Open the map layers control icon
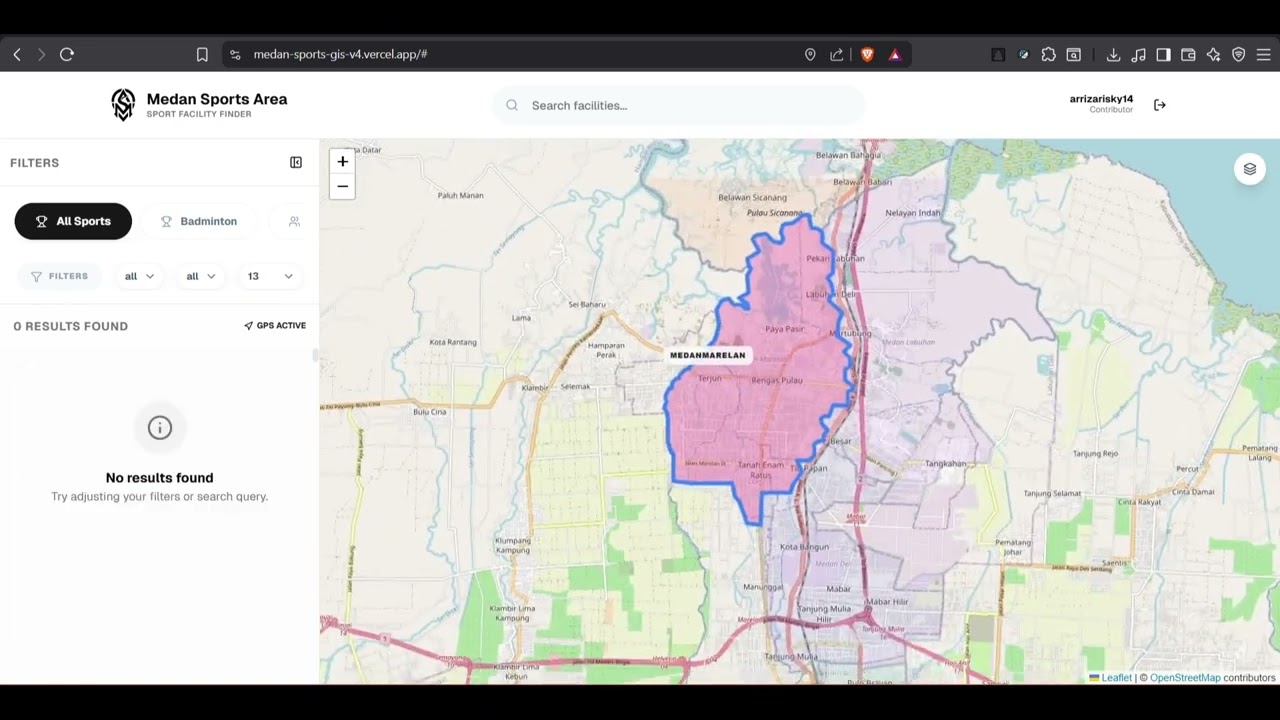Viewport: 1280px width, 720px height. 1250,169
